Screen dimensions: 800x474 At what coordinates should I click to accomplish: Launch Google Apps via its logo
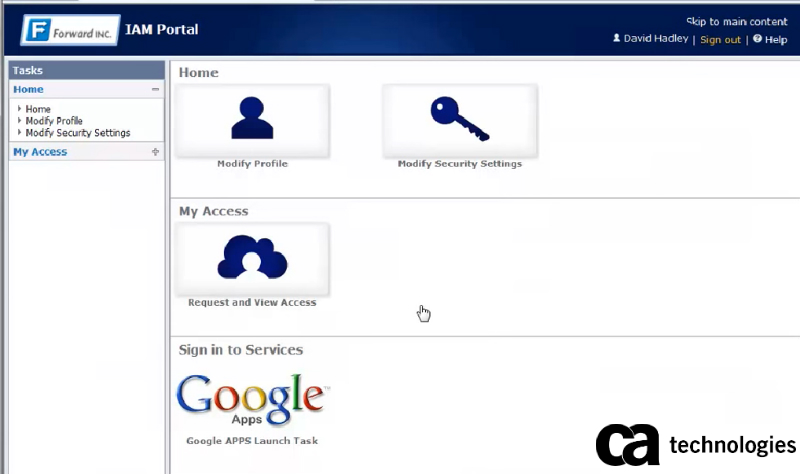click(x=252, y=399)
